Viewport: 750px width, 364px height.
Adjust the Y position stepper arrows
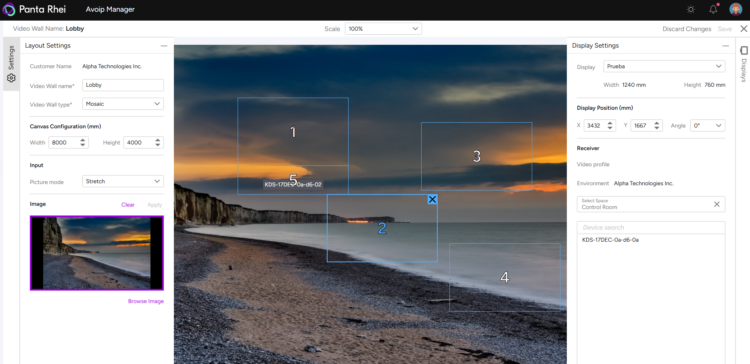(657, 125)
